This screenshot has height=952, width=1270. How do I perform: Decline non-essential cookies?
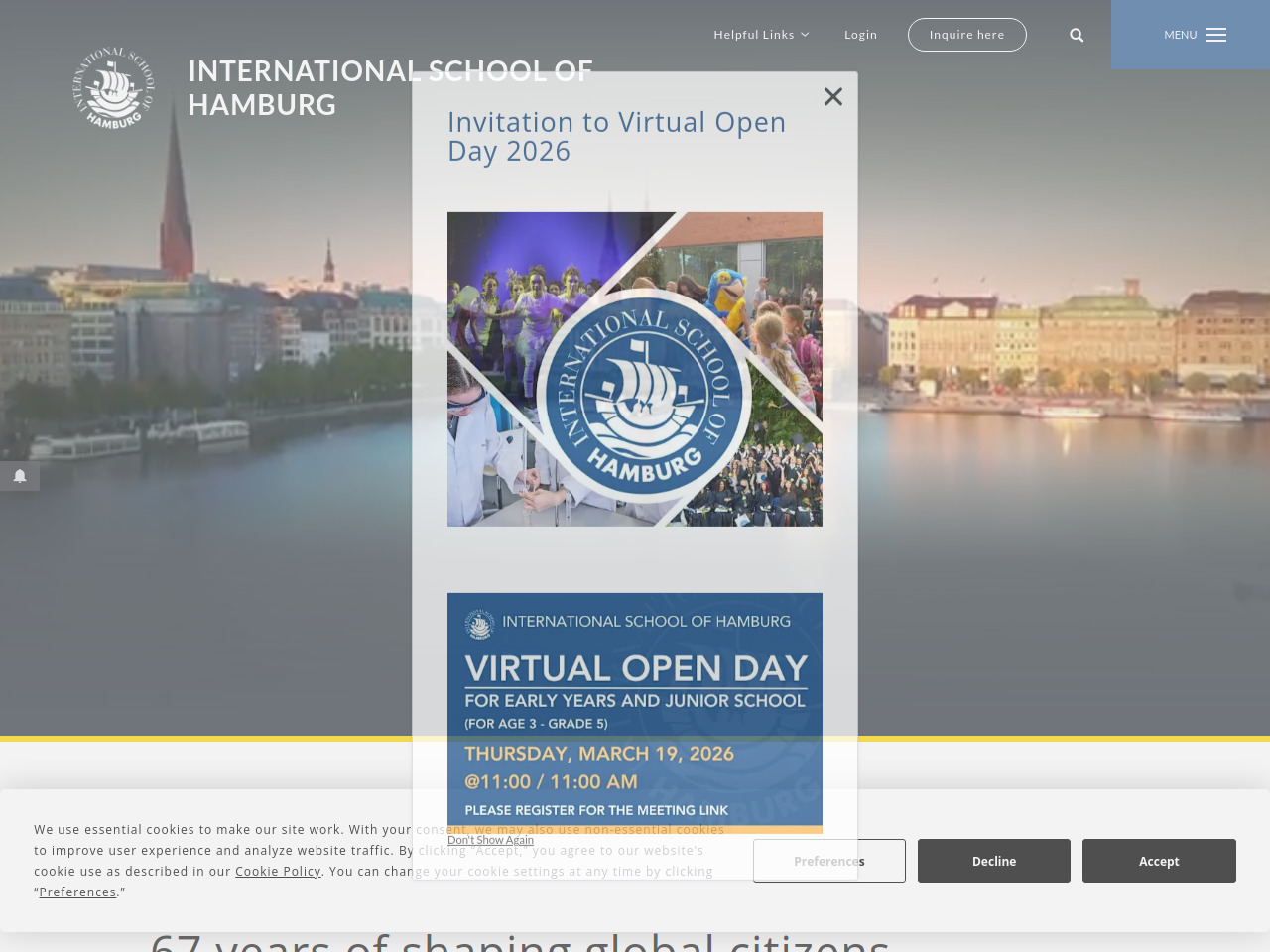click(x=993, y=861)
